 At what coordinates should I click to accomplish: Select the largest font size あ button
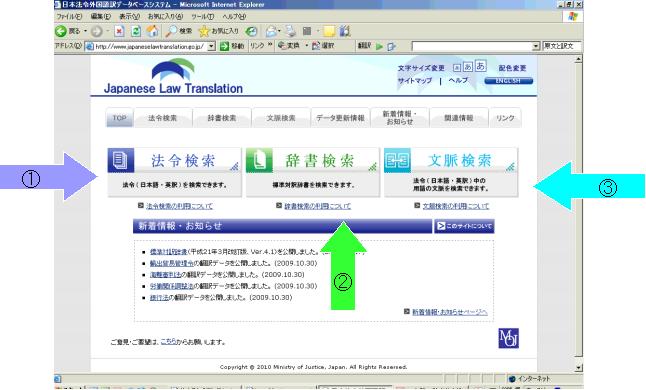point(480,66)
